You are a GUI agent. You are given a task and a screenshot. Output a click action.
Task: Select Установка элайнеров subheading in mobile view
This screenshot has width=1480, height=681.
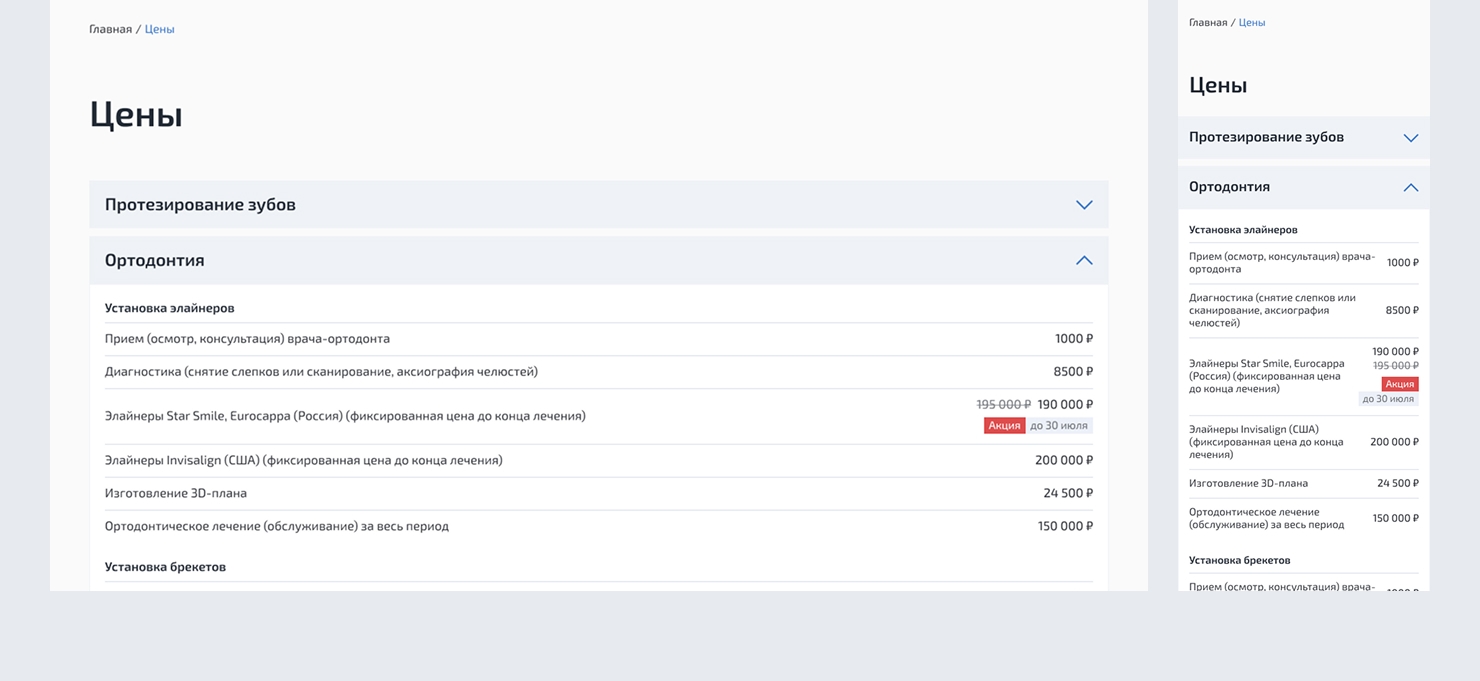click(x=1243, y=230)
